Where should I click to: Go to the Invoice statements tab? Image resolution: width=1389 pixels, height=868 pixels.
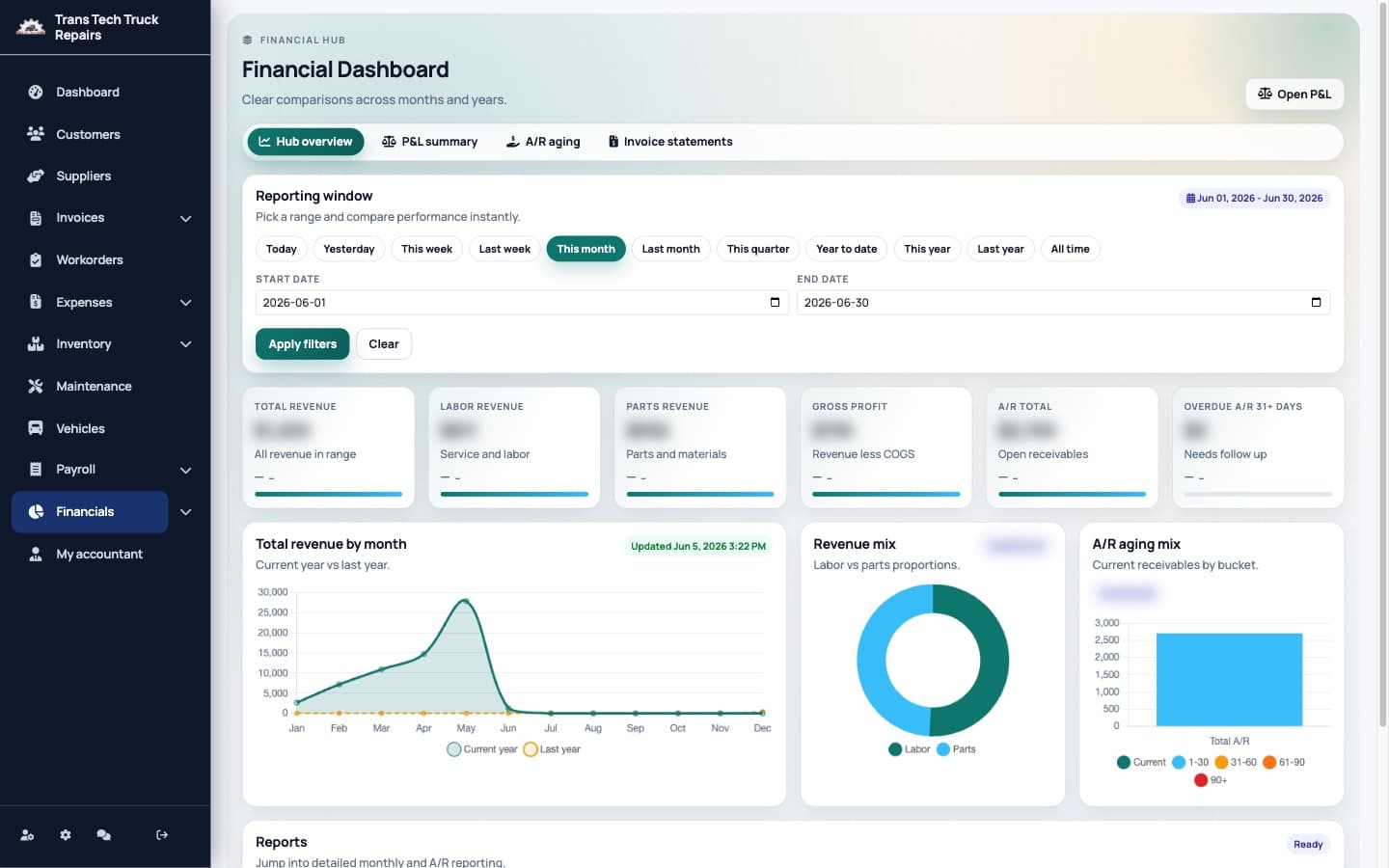[670, 142]
